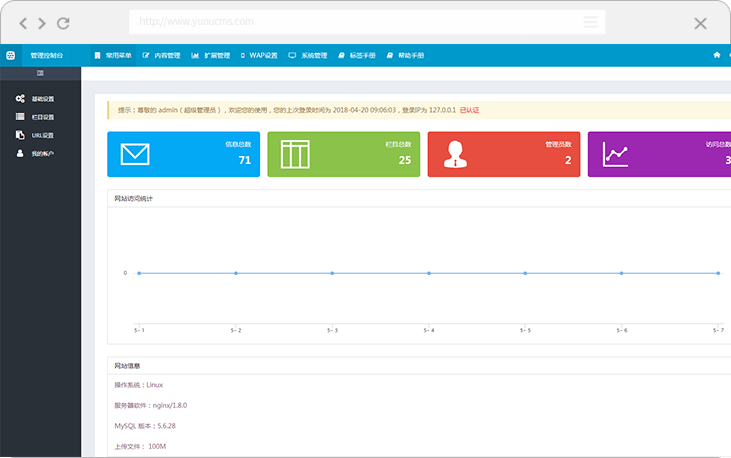Open the browser hamburger menu icon
Screen dimensions: 731x458
point(592,21)
